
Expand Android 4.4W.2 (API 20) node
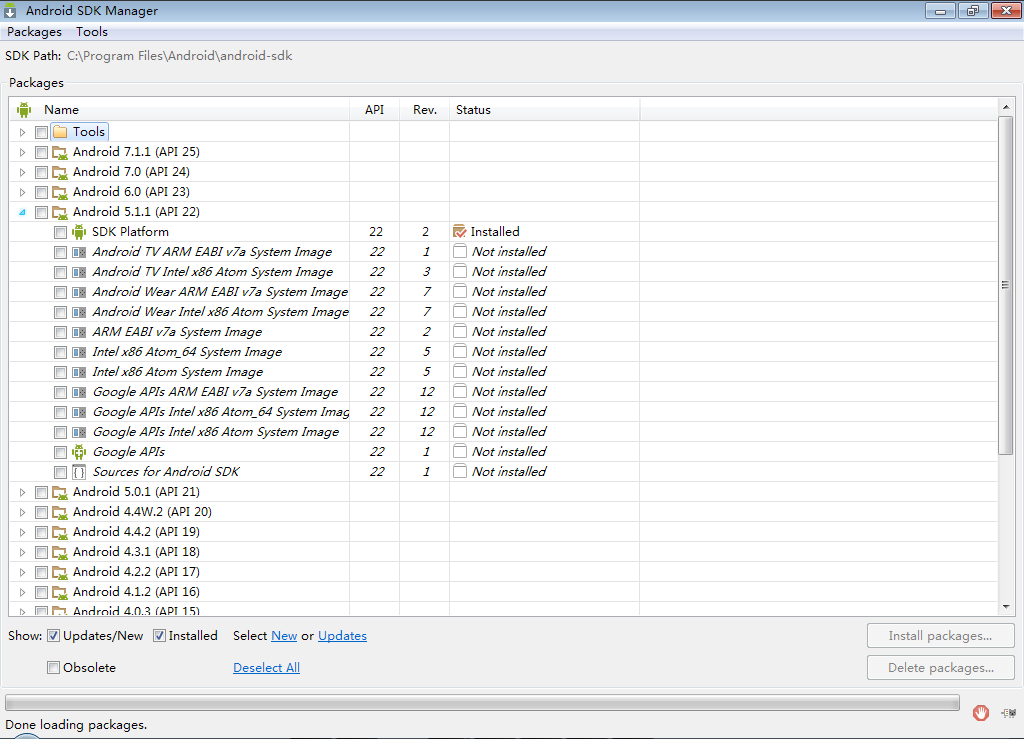[22, 512]
